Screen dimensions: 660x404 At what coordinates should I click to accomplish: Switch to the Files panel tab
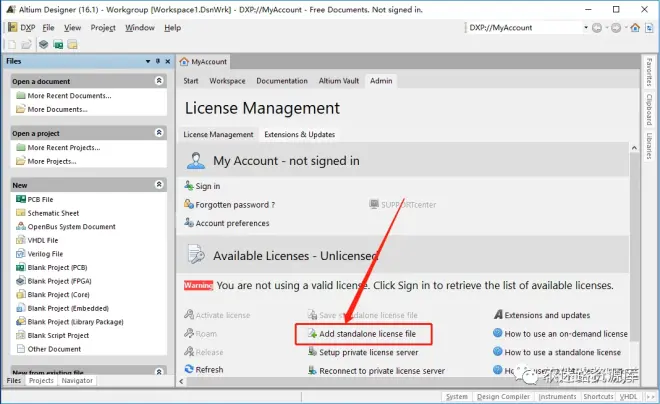[x=14, y=380]
